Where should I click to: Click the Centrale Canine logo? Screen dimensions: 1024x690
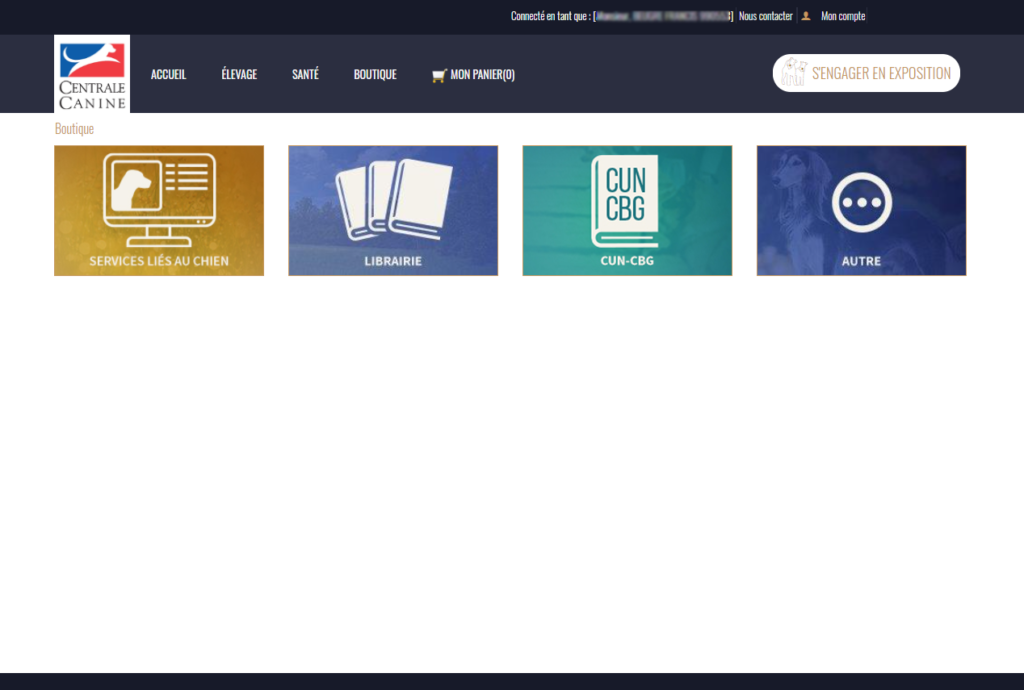point(92,74)
